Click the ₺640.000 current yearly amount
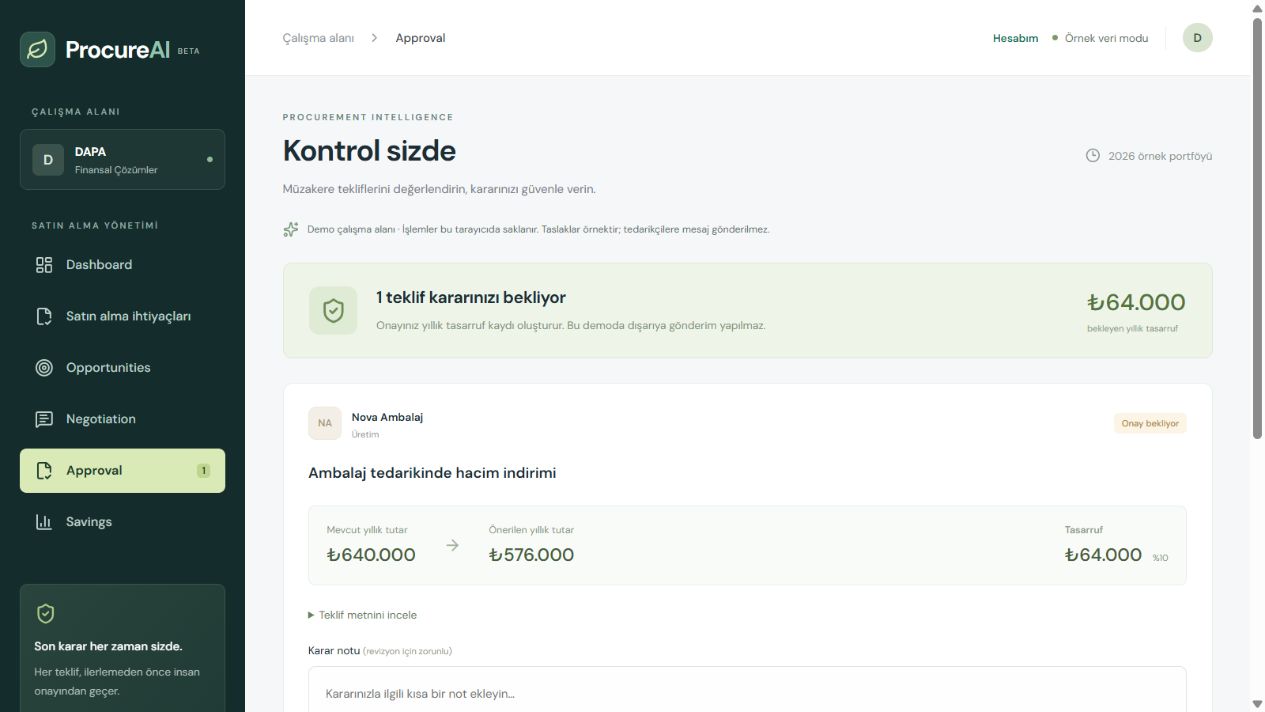The height and width of the screenshot is (712, 1265). tap(371, 555)
